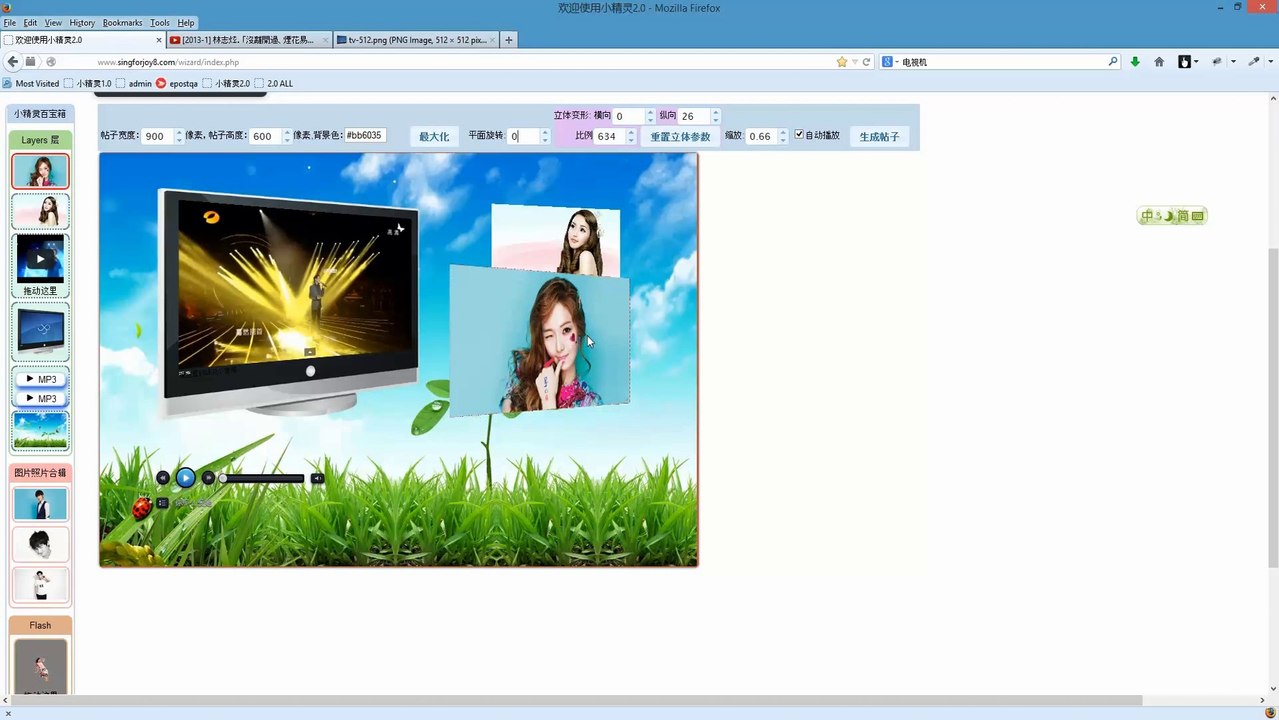Open the epostqa bookmark

[x=177, y=83]
